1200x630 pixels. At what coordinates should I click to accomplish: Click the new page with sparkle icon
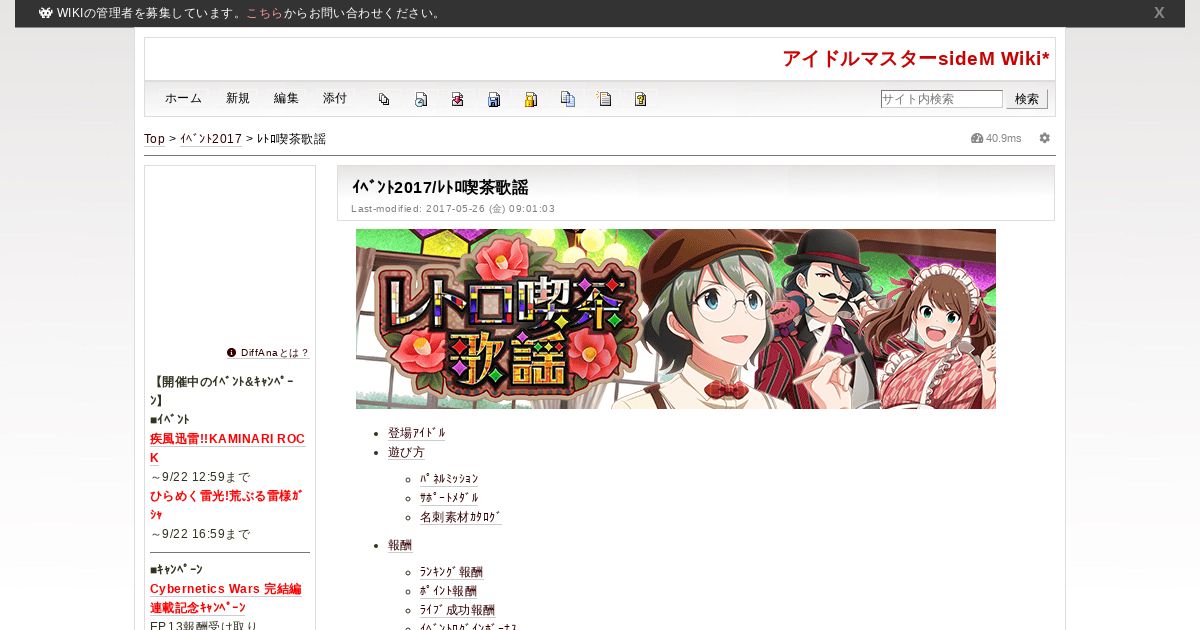coord(604,99)
